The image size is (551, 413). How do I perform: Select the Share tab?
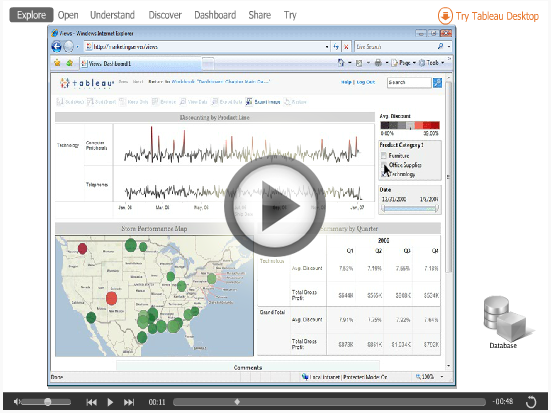pos(260,15)
